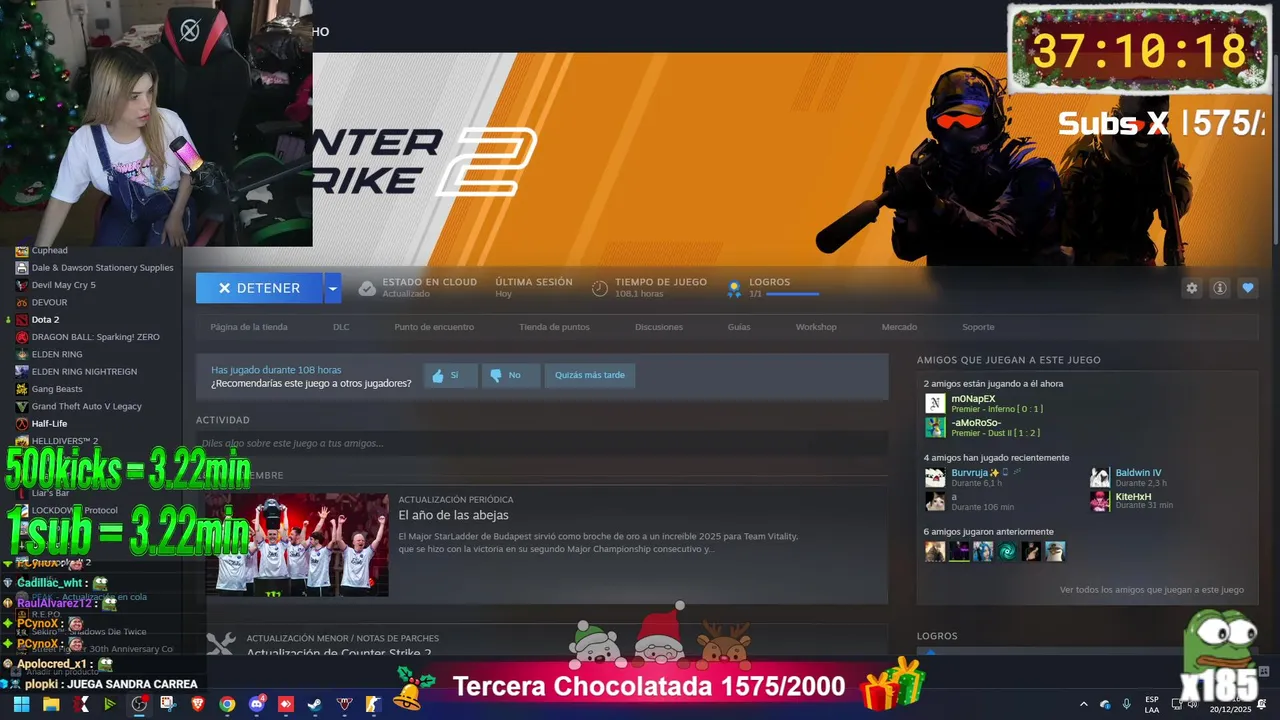Open the Guías tab
Image resolution: width=1280 pixels, height=720 pixels.
pos(739,327)
